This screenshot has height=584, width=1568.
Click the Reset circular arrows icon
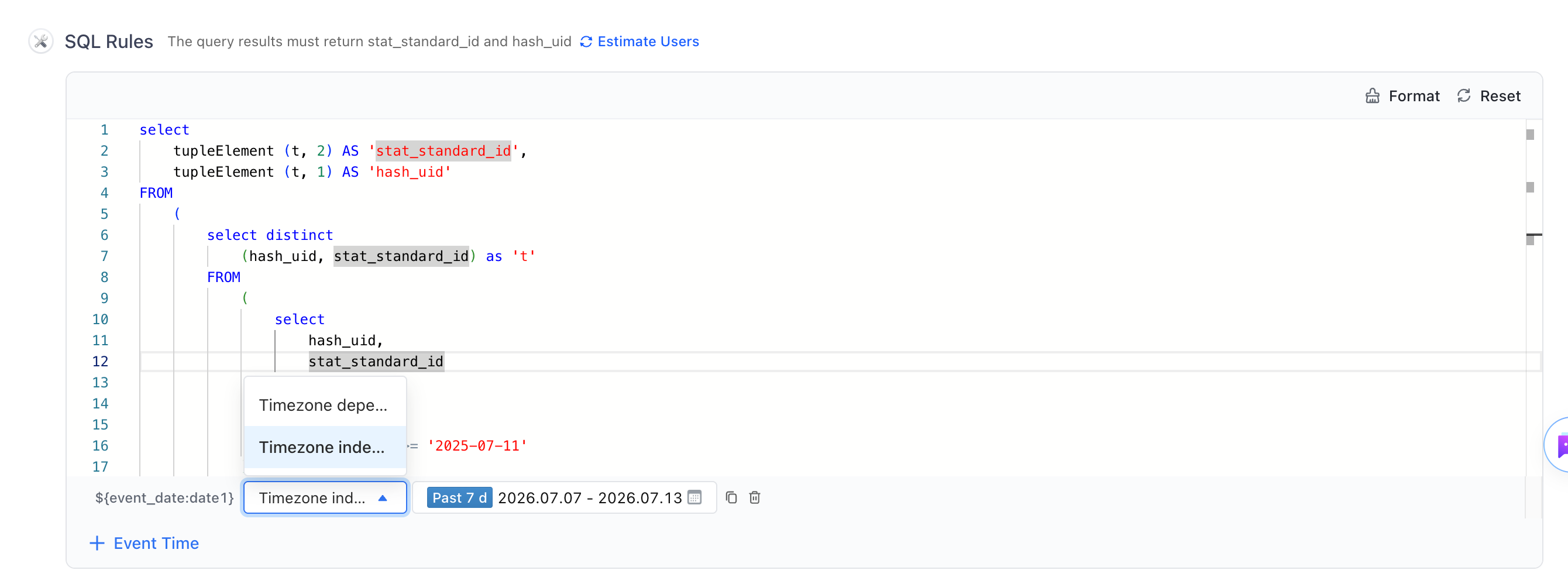coord(1464,95)
